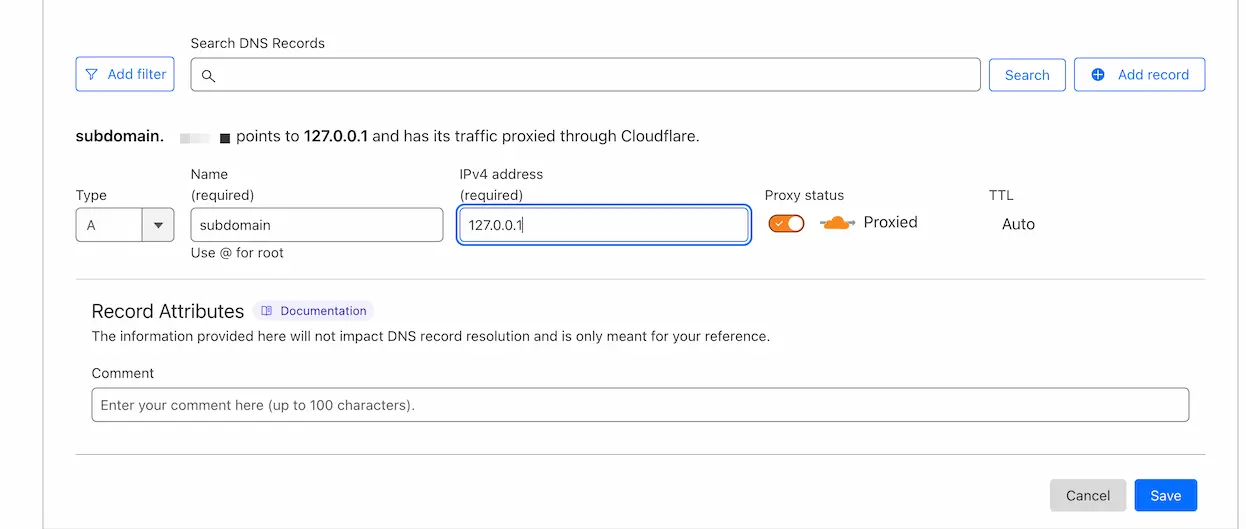Click the book icon in Documentation badge
The image size is (1246, 529).
click(x=267, y=311)
